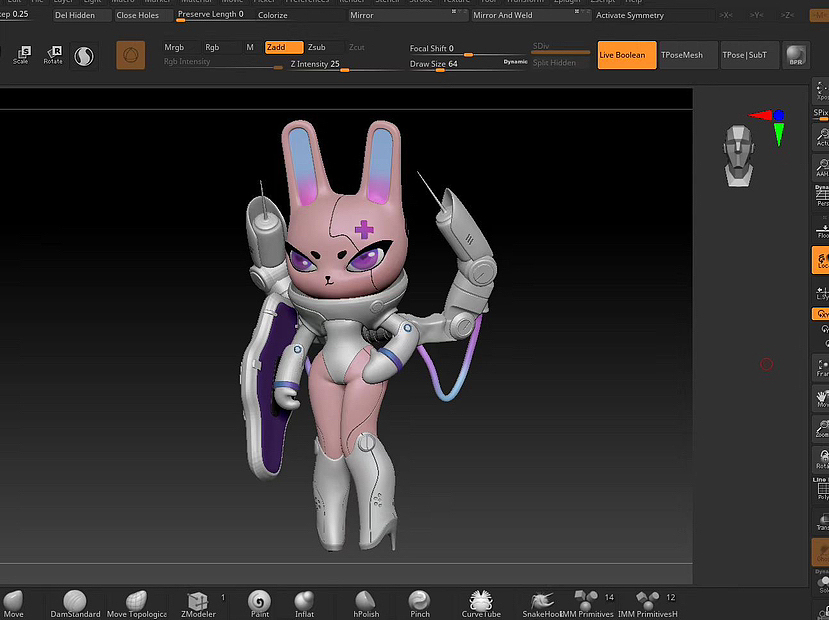Adjust the SPix slider
This screenshot has height=620, width=829.
[821, 114]
